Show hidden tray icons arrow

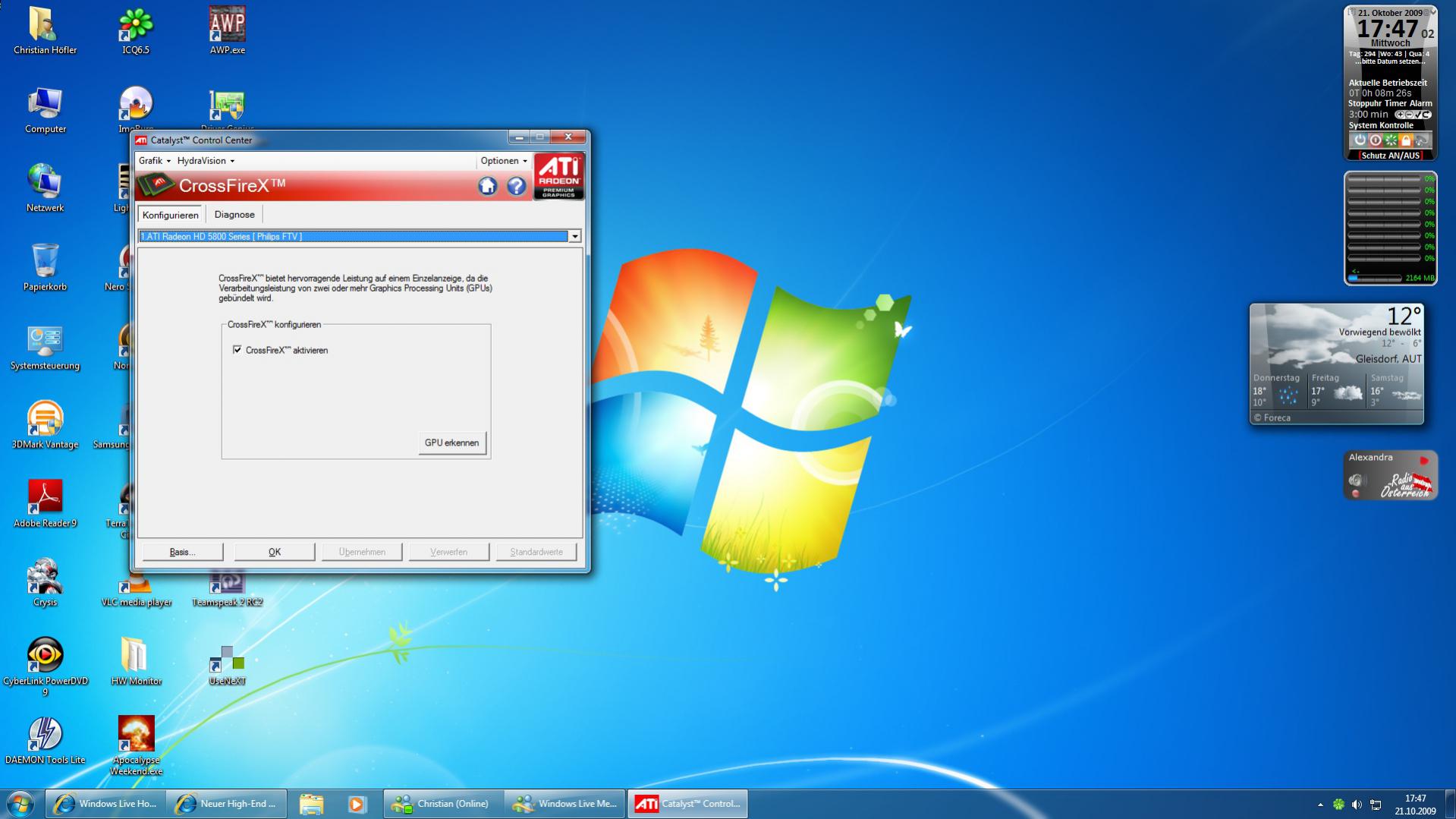pyautogui.click(x=1320, y=805)
